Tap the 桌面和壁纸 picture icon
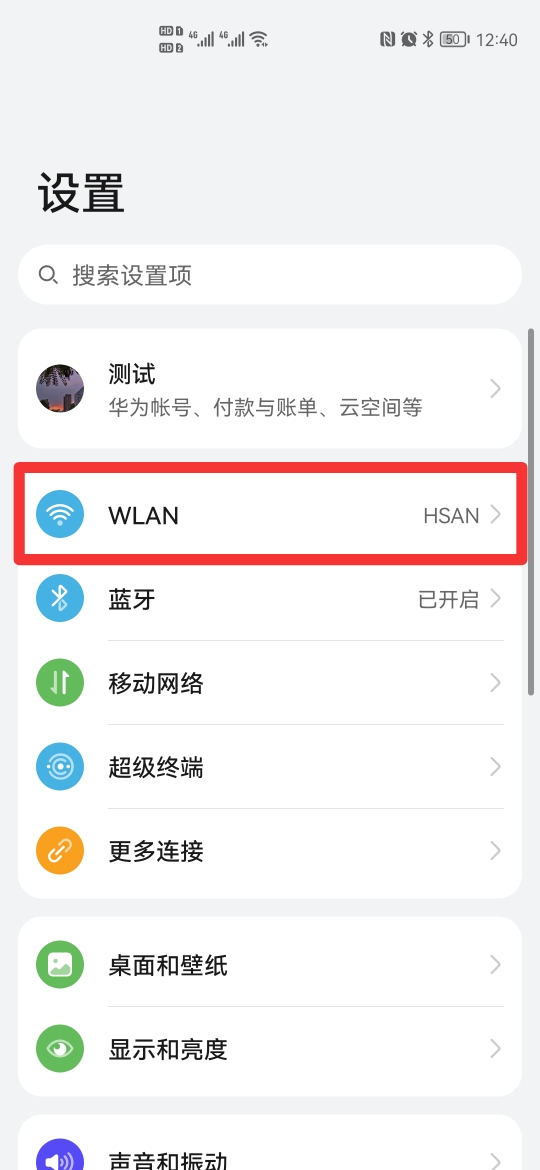Viewport: 540px width, 1170px height. 60,965
